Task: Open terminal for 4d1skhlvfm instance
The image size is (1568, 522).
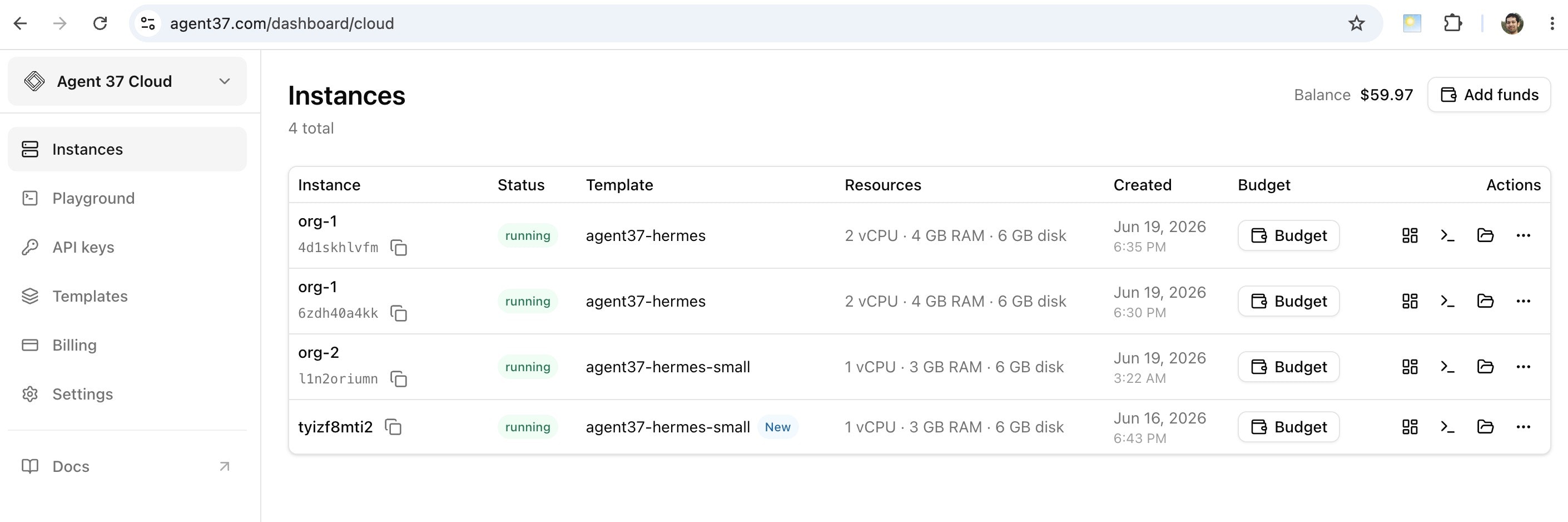Action: tap(1447, 236)
